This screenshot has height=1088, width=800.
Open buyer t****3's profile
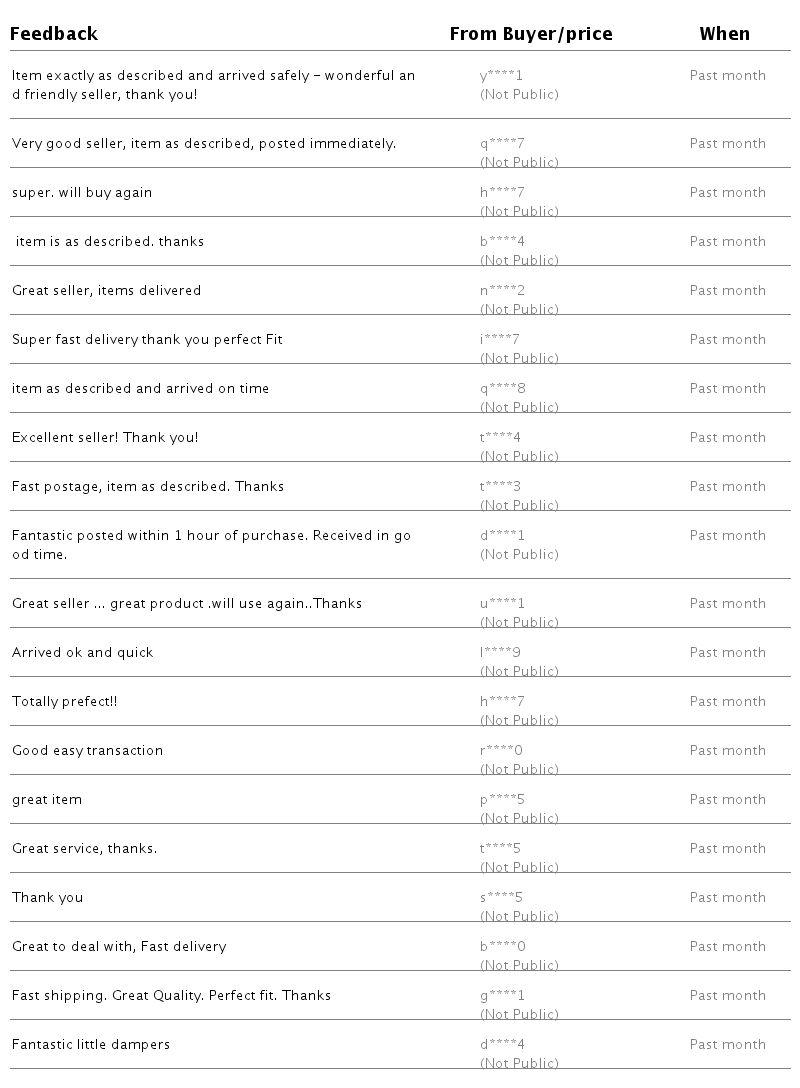coord(502,487)
